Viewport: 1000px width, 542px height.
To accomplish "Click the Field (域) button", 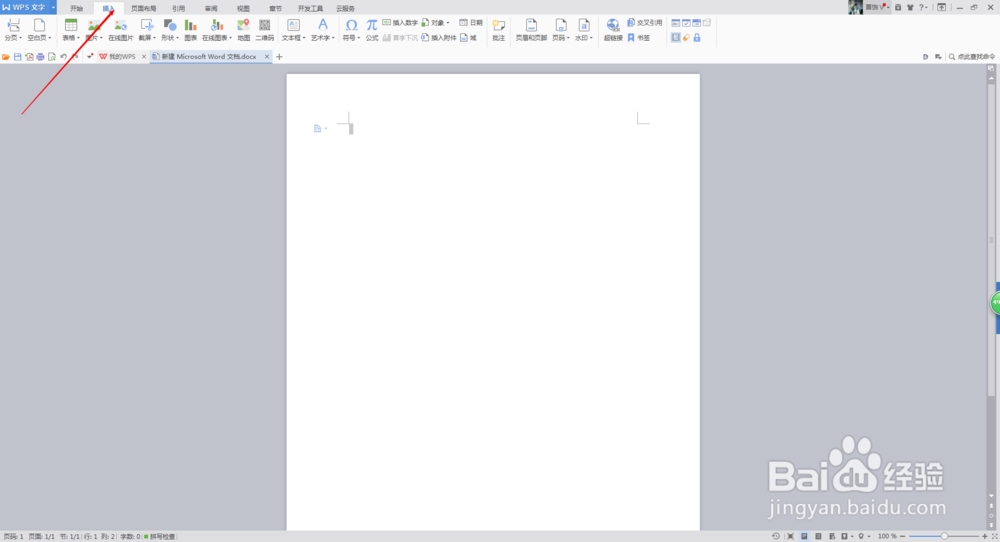I will [468, 38].
